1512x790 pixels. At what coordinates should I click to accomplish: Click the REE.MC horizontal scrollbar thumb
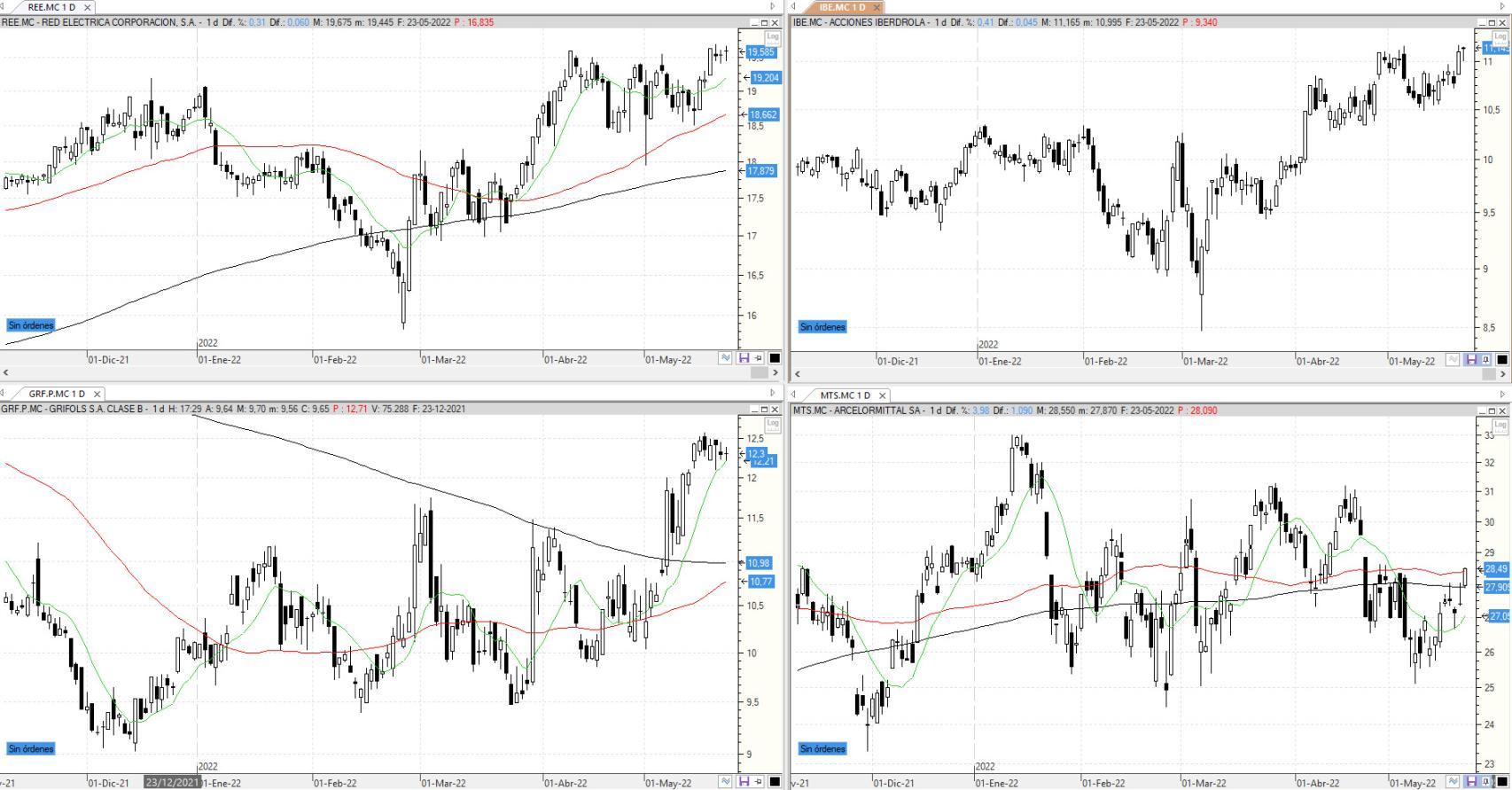point(760,373)
